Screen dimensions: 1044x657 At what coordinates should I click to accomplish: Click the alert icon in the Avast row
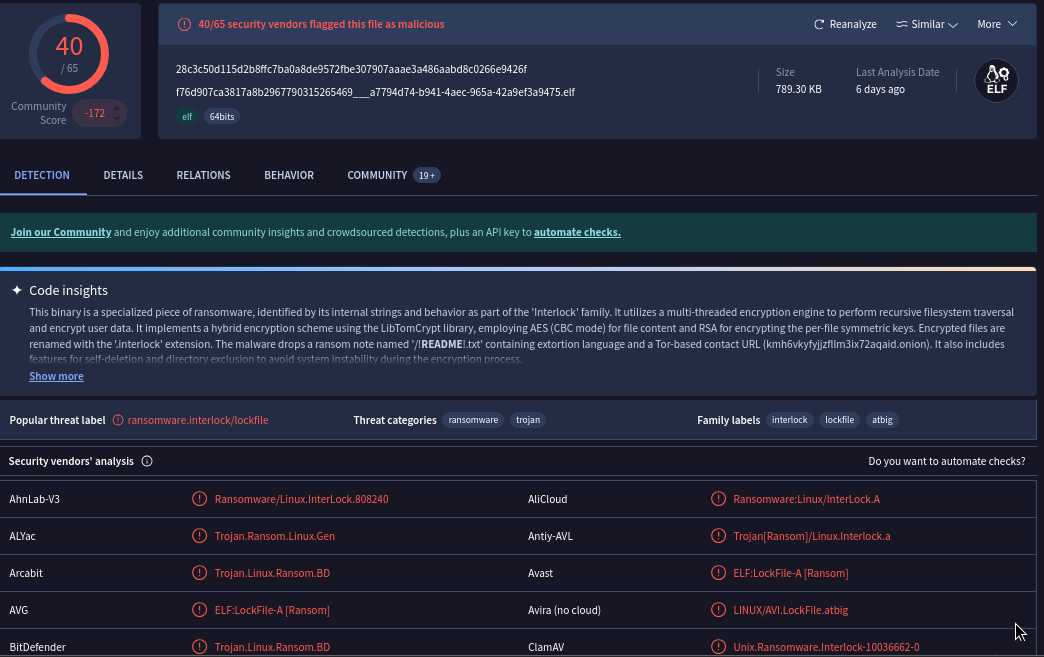(718, 573)
